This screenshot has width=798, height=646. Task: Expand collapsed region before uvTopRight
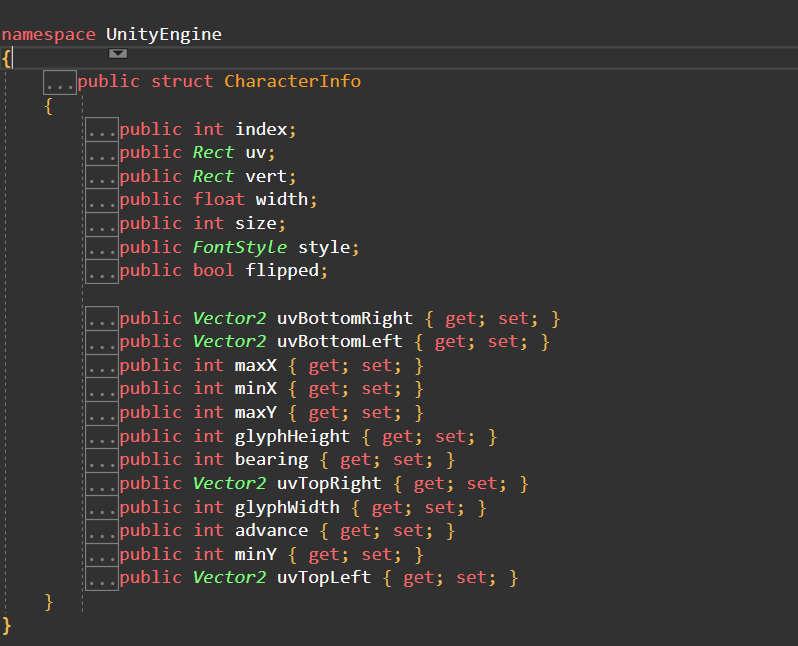pyautogui.click(x=102, y=484)
